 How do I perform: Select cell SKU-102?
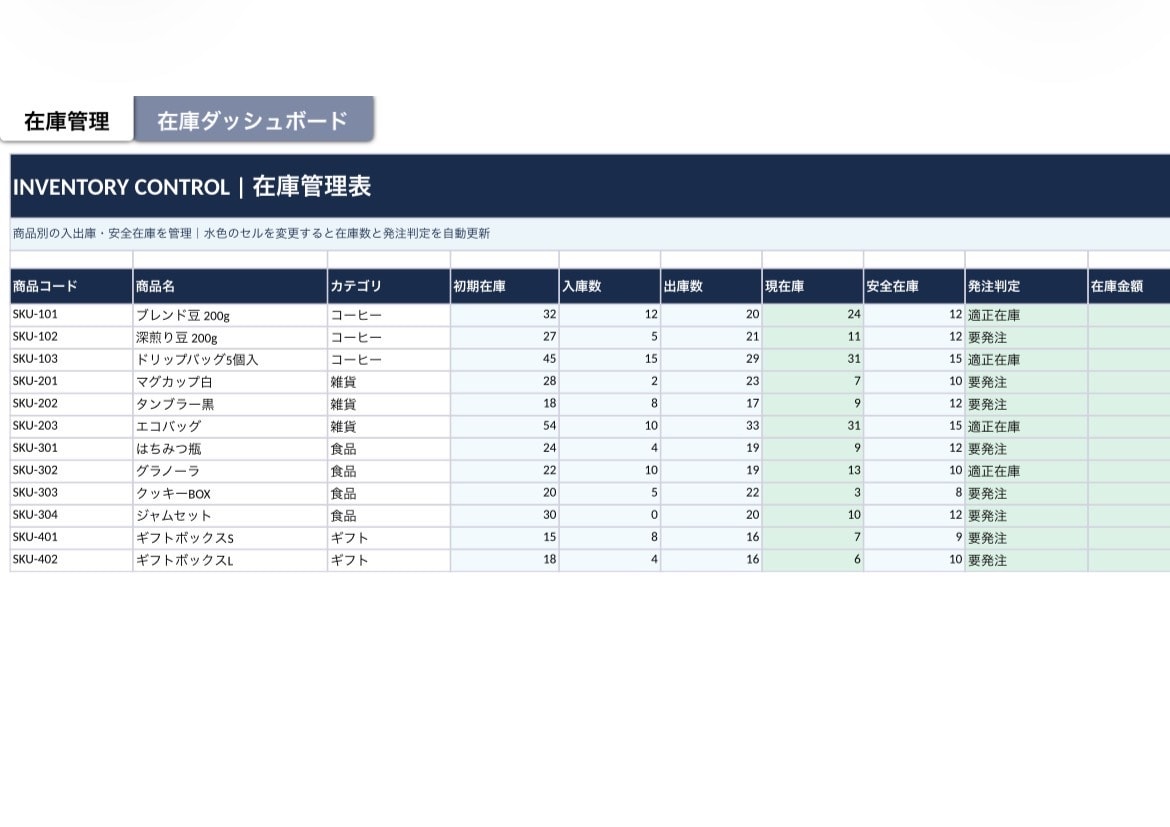pyautogui.click(x=72, y=337)
